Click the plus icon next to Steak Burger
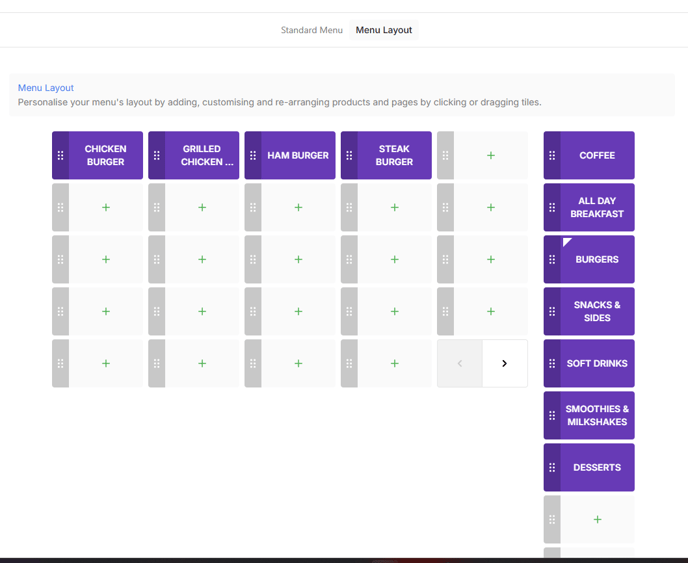The height and width of the screenshot is (563, 688). [490, 156]
